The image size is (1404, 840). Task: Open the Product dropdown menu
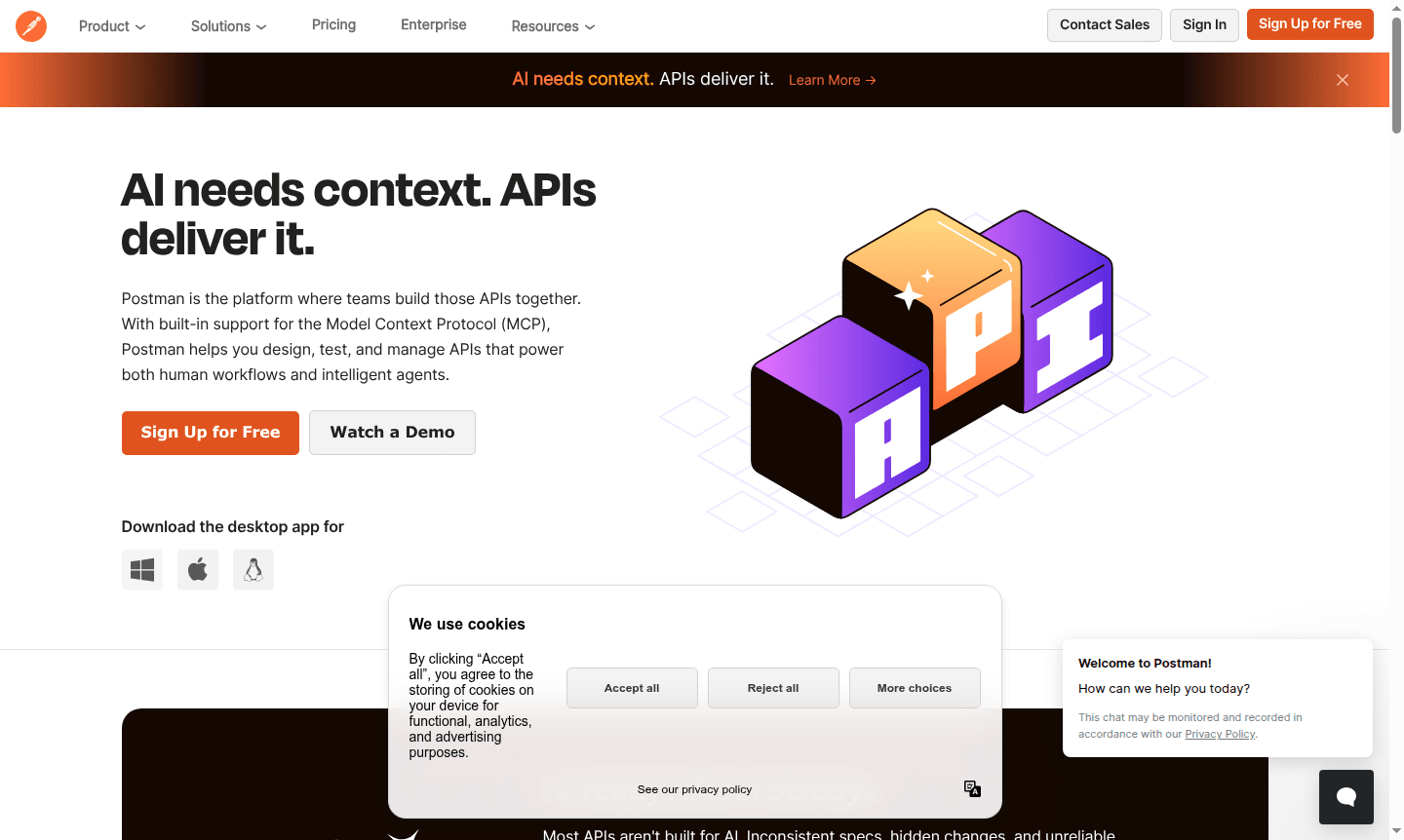[111, 26]
